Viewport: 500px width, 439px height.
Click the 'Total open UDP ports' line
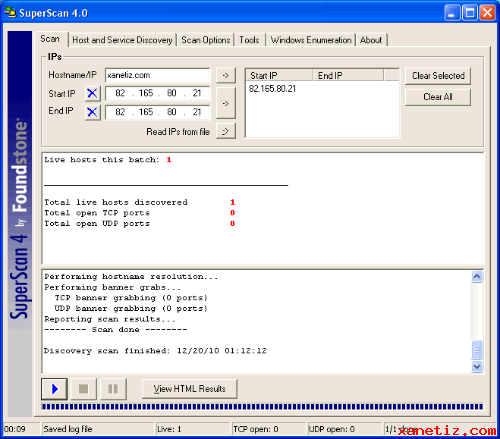pyautogui.click(x=140, y=224)
